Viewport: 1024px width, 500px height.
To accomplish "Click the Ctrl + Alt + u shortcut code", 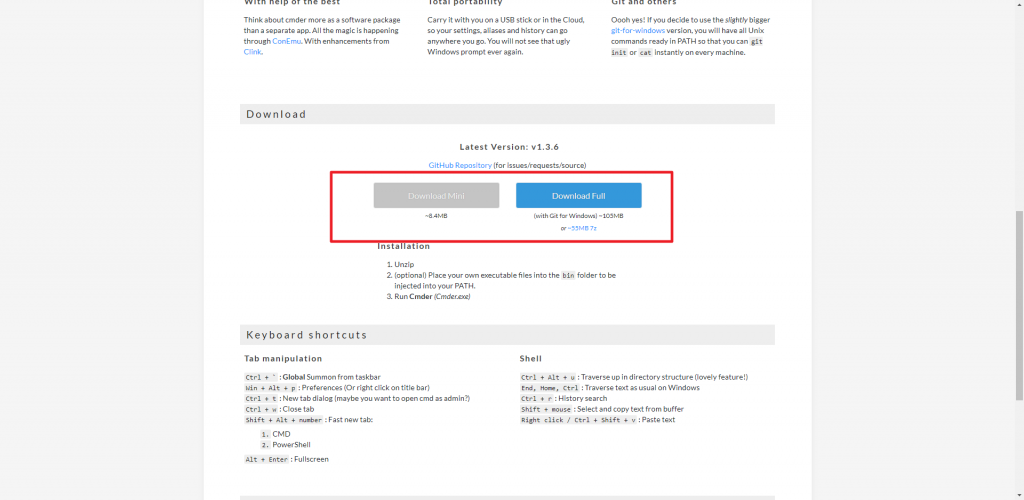I will coord(548,377).
